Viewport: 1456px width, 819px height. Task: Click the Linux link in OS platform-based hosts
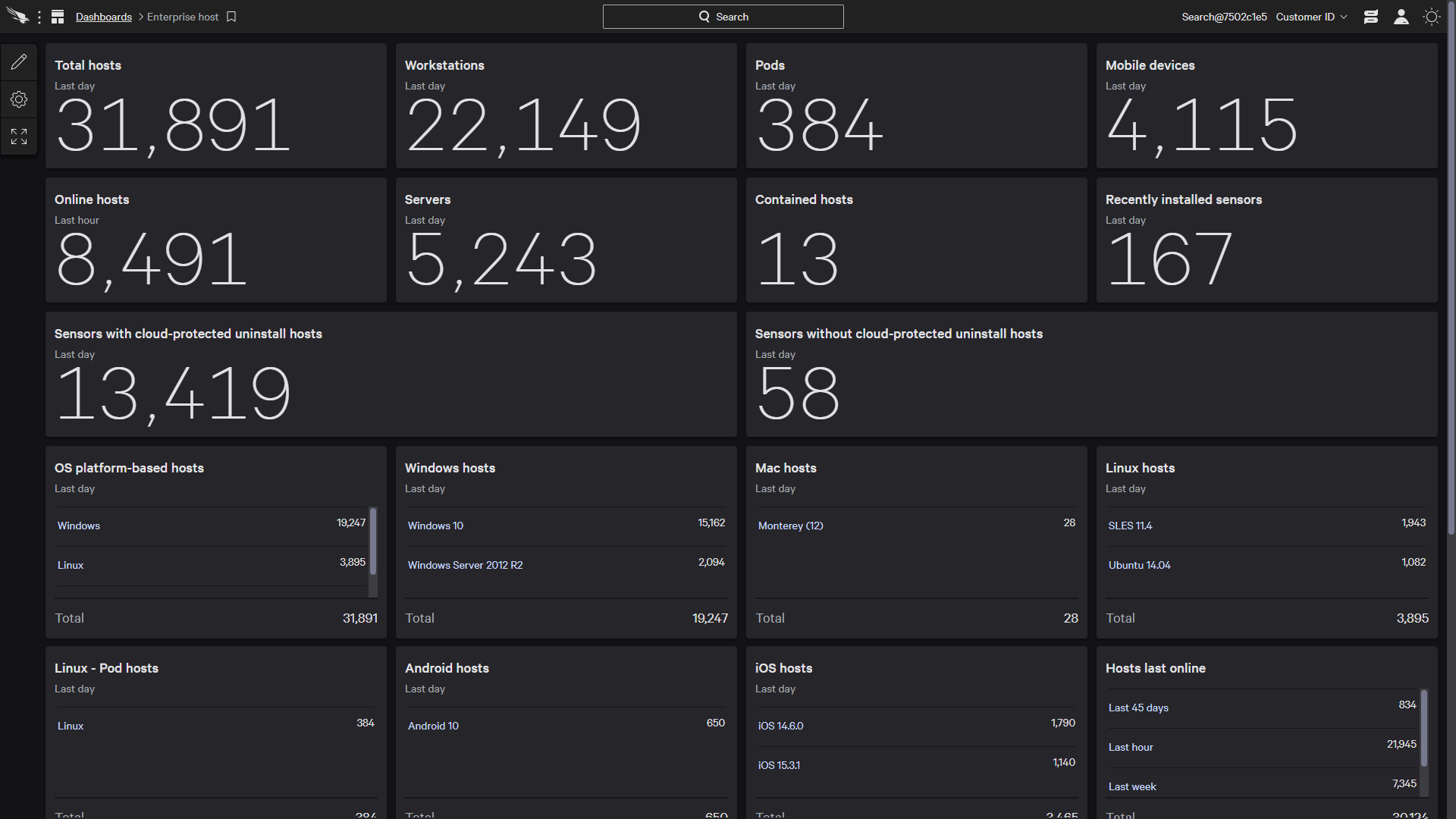(x=68, y=564)
